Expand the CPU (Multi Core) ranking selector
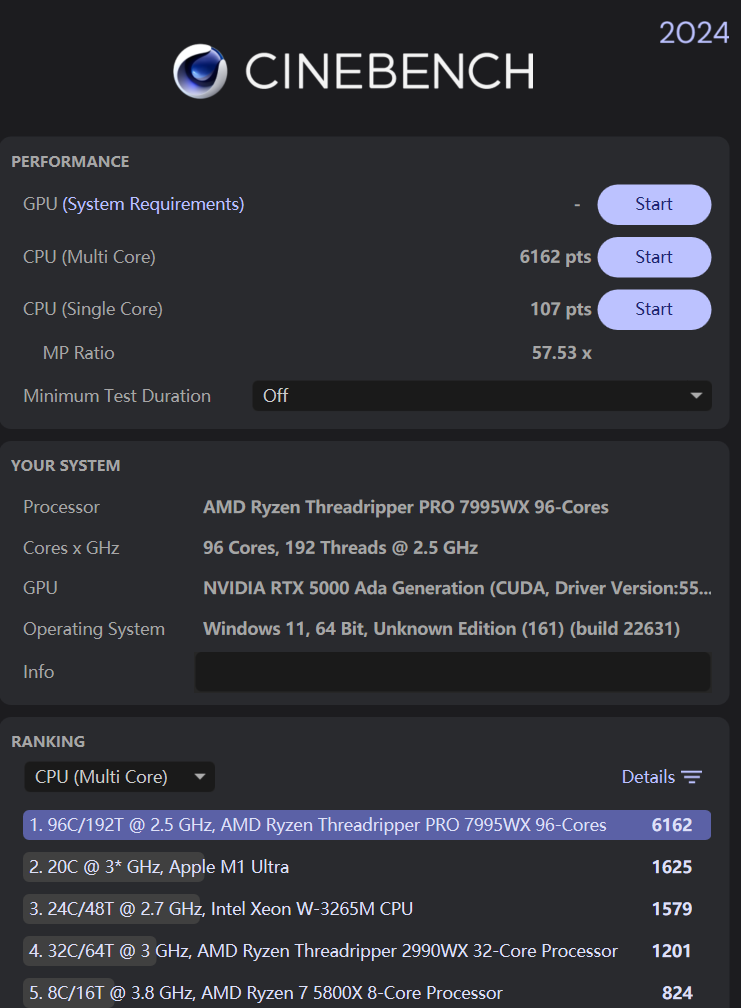Viewport: 741px width, 1008px height. (119, 777)
